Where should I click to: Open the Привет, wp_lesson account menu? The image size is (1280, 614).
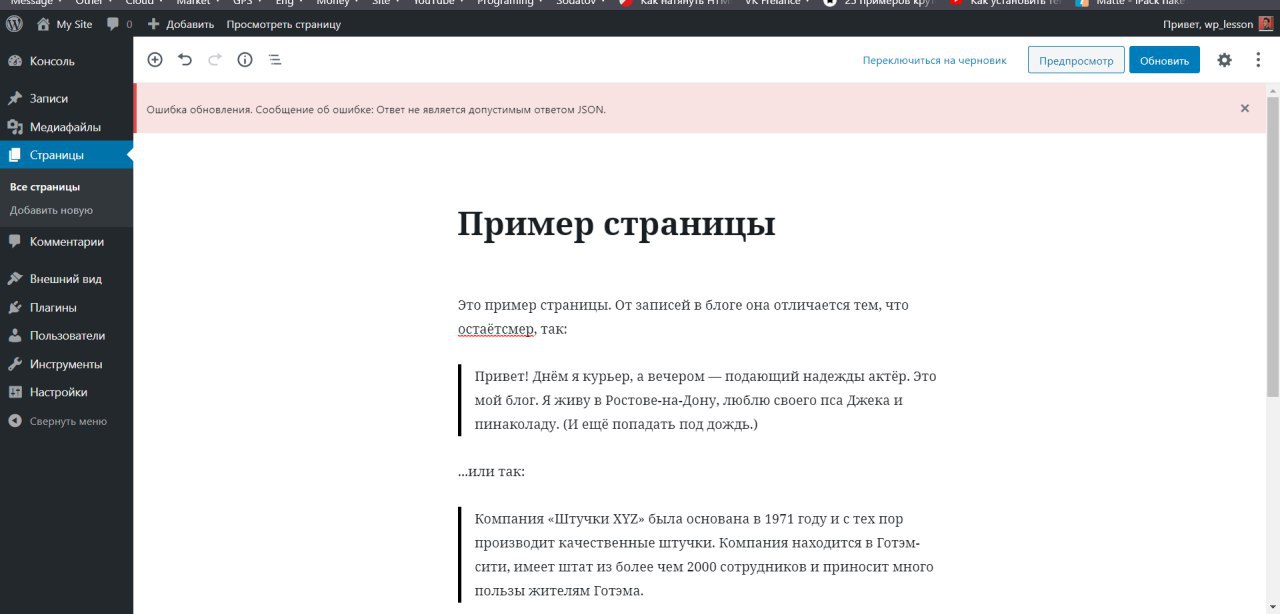1218,24
